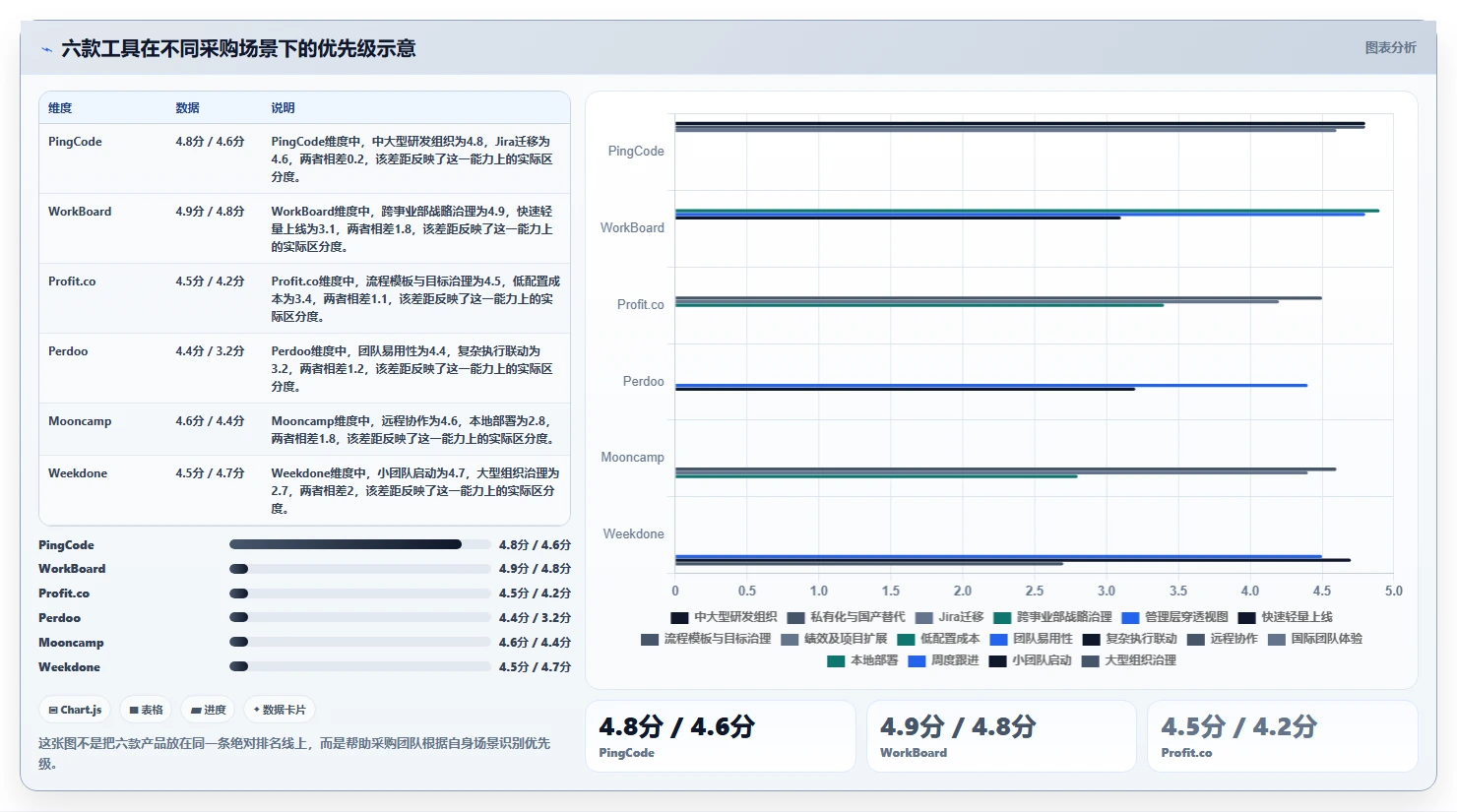
Task: Select the 数据卡片 chip
Action: pos(280,710)
